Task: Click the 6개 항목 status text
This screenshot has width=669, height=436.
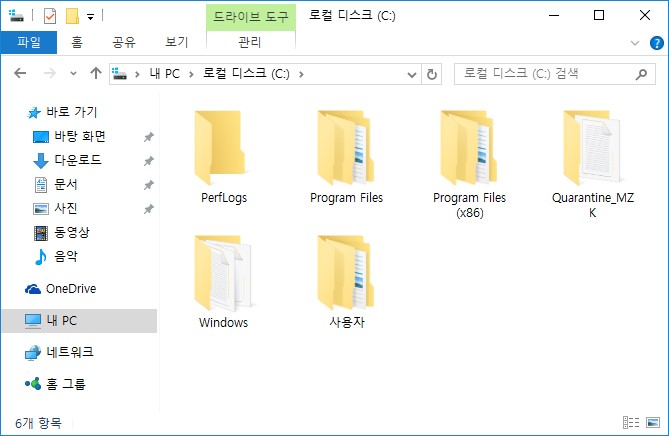Action: 38,423
